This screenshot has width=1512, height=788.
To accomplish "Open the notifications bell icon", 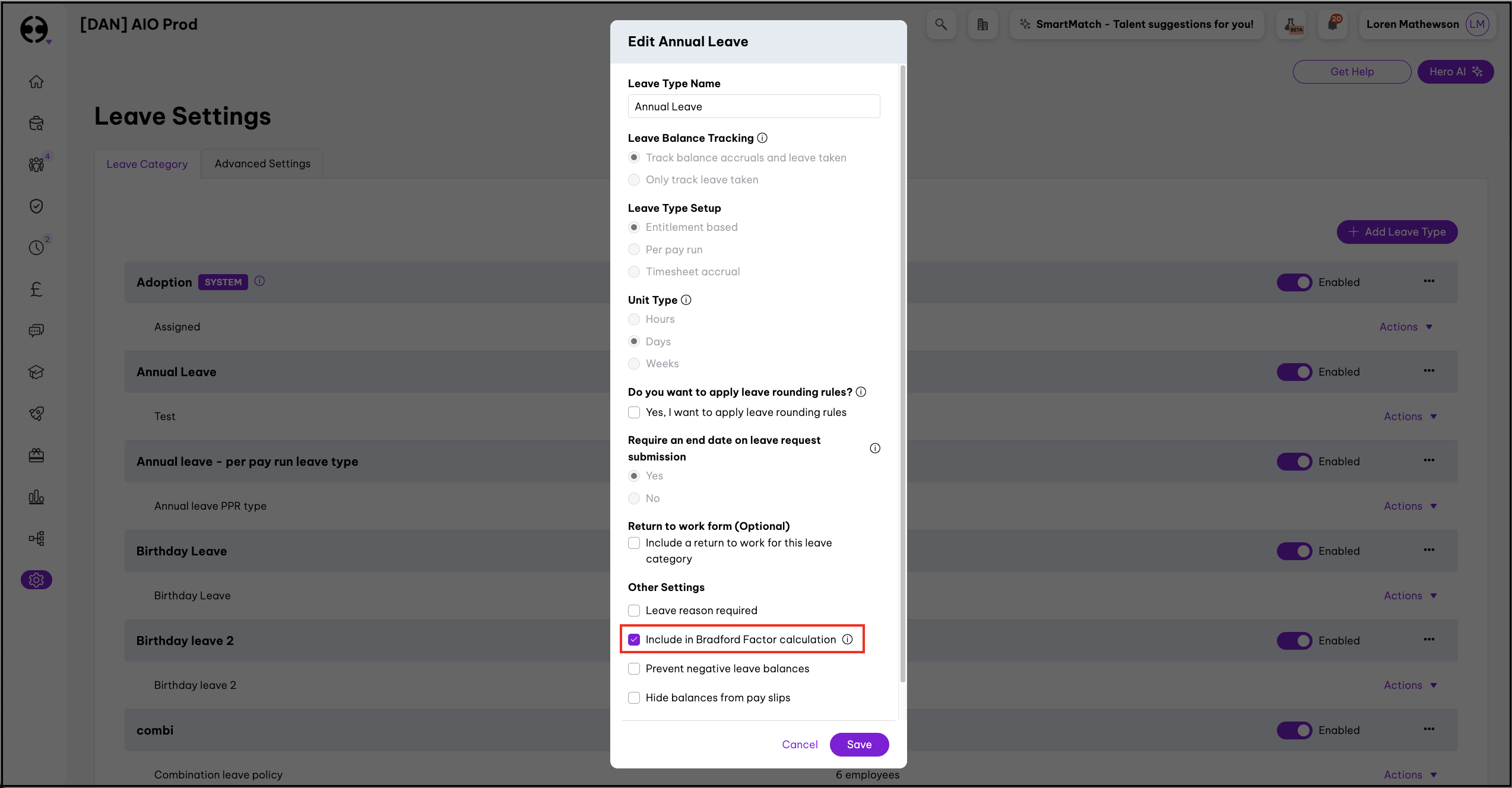I will tap(1333, 24).
